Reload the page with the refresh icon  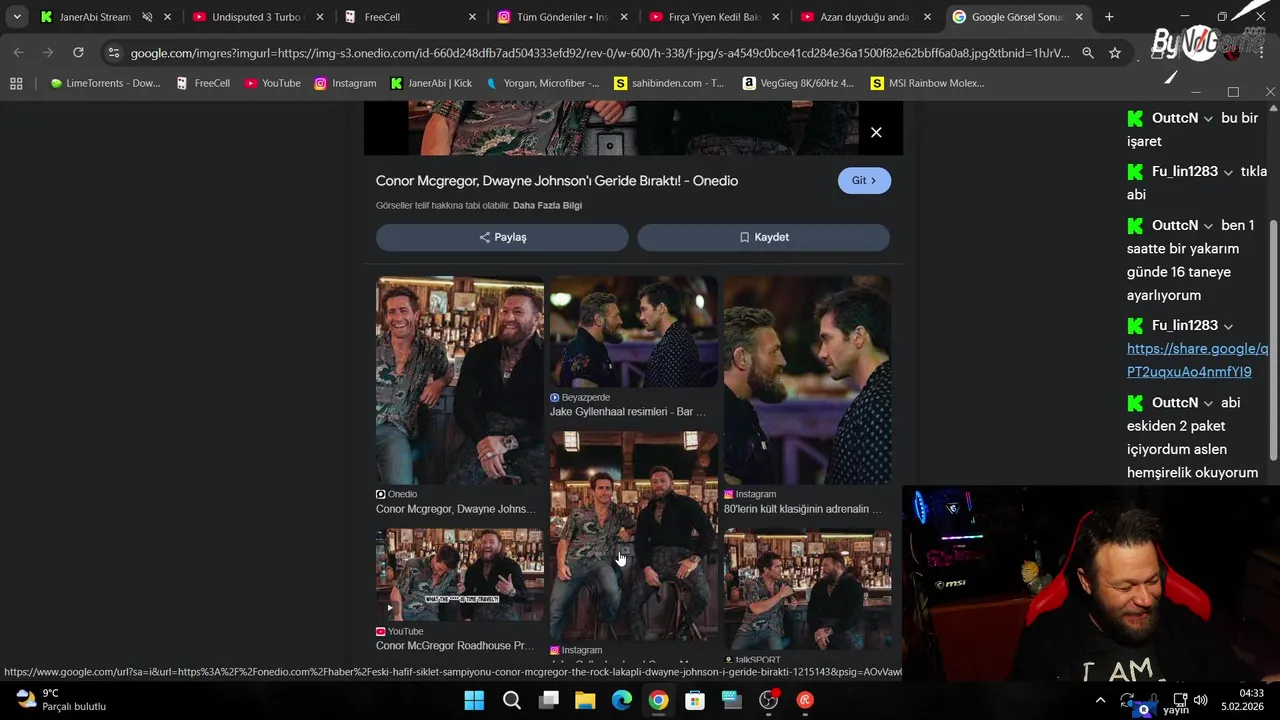[78, 52]
